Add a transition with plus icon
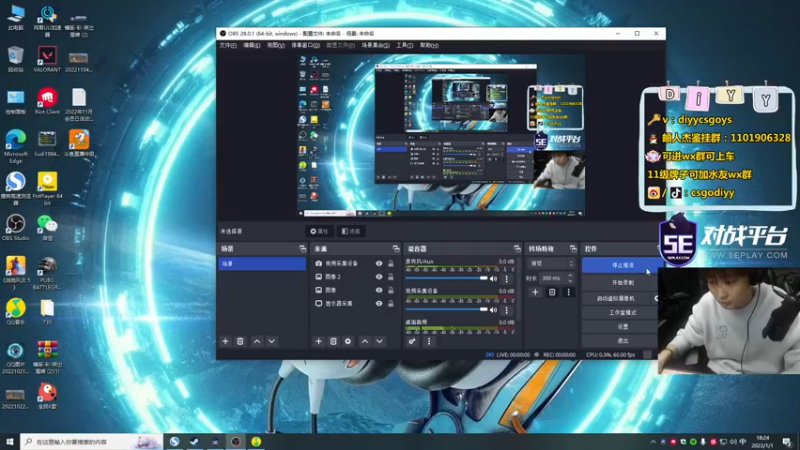The height and width of the screenshot is (450, 800). [535, 292]
